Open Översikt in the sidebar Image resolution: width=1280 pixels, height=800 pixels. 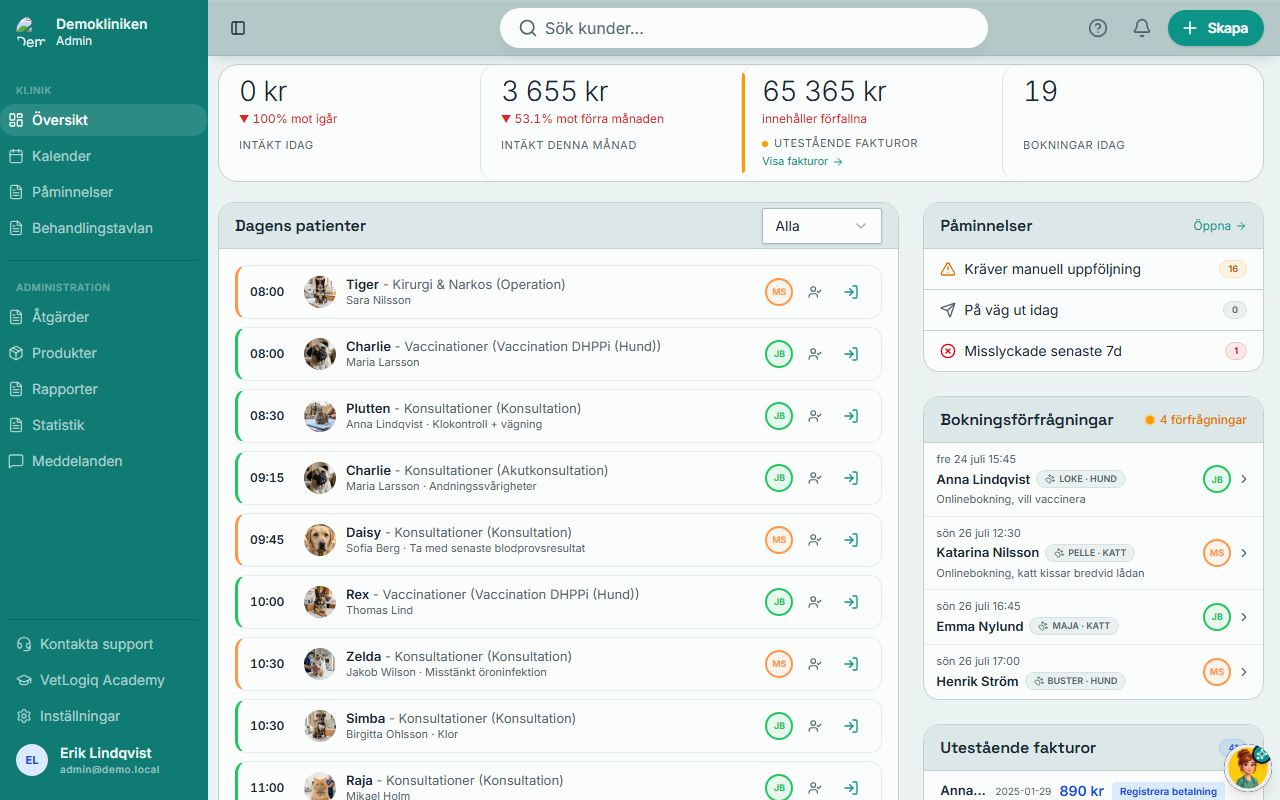[x=104, y=120]
